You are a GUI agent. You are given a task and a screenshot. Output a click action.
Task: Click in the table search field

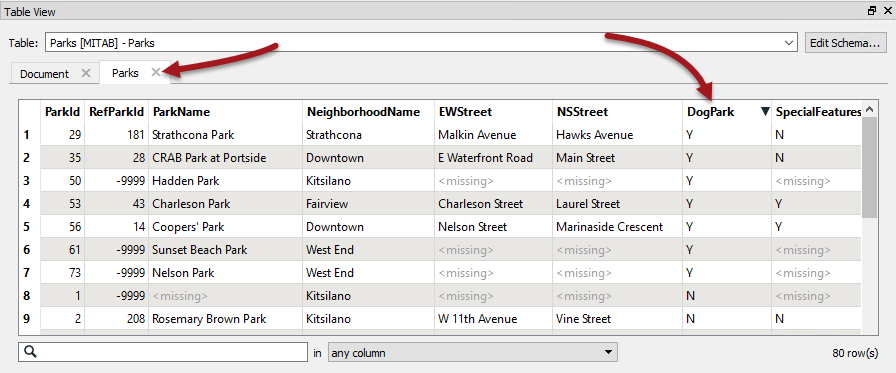[163, 352]
